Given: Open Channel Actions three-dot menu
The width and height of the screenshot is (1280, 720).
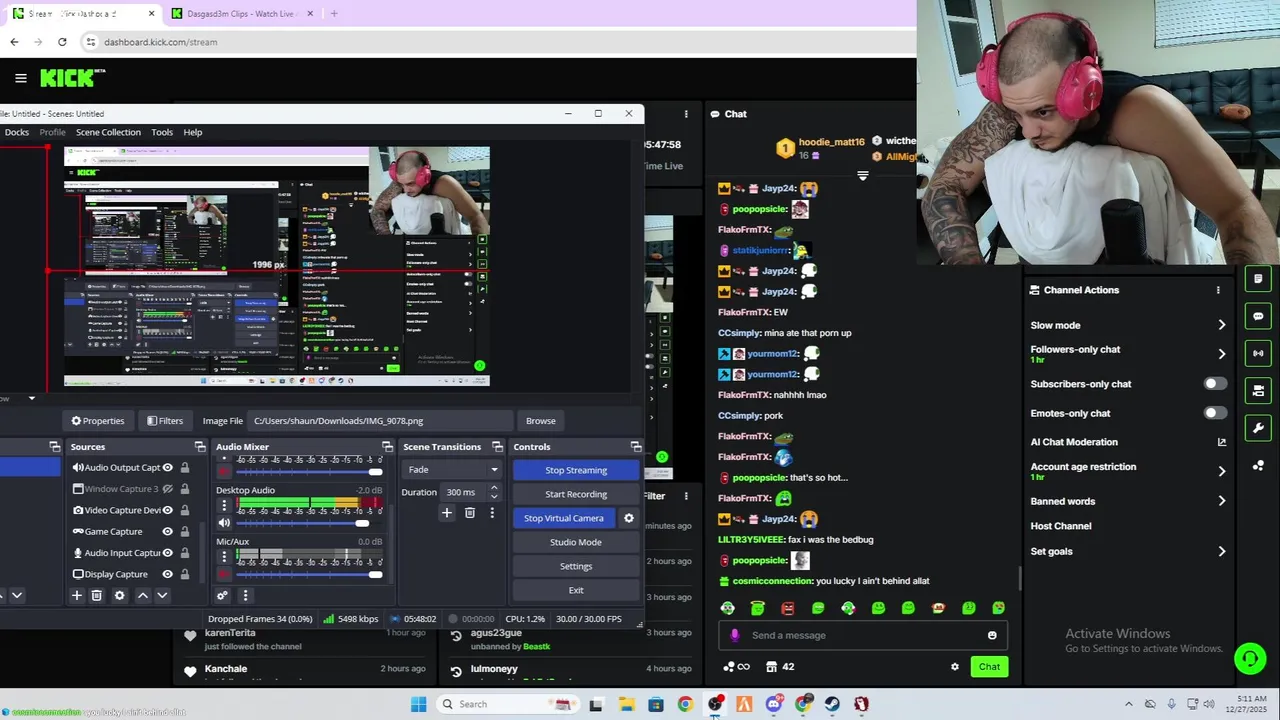Looking at the screenshot, I should point(1218,290).
